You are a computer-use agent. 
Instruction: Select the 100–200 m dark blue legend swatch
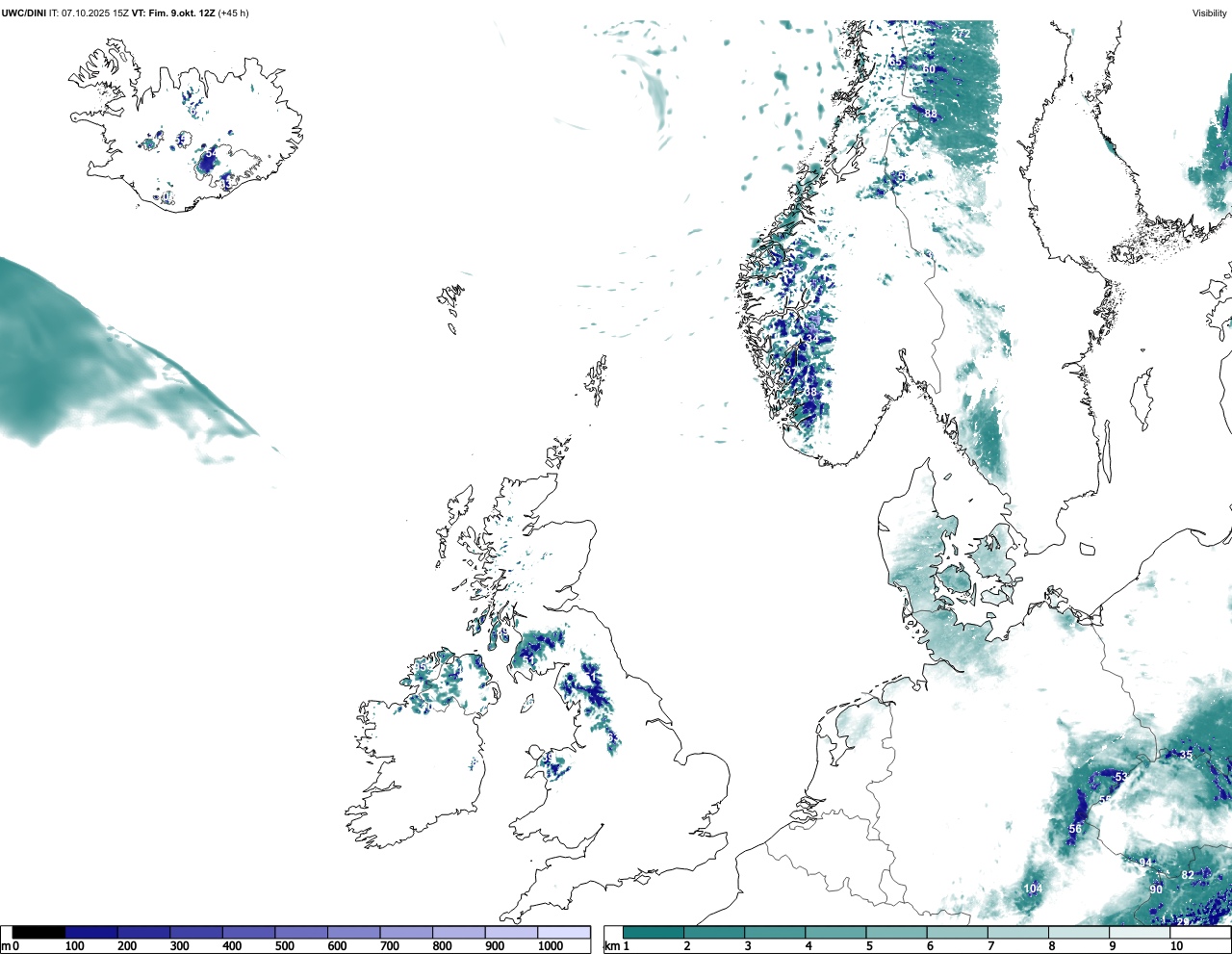coord(91,932)
